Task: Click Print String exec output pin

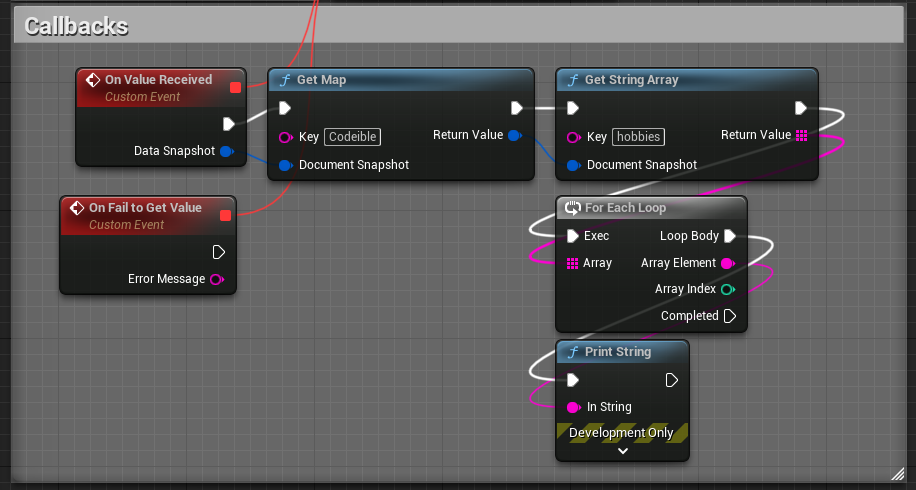Action: [x=672, y=380]
